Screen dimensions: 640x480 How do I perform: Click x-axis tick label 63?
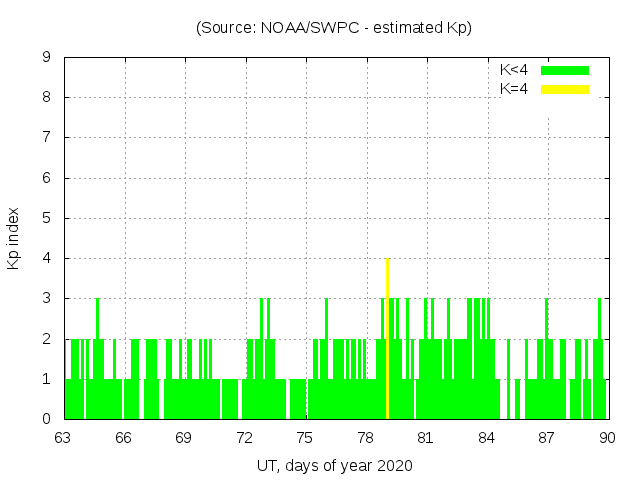click(64, 438)
